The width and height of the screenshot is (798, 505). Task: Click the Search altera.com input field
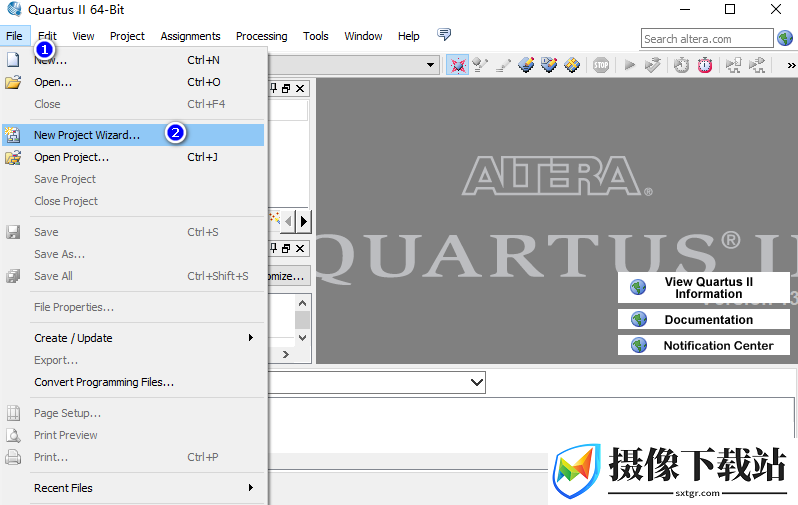[707, 38]
